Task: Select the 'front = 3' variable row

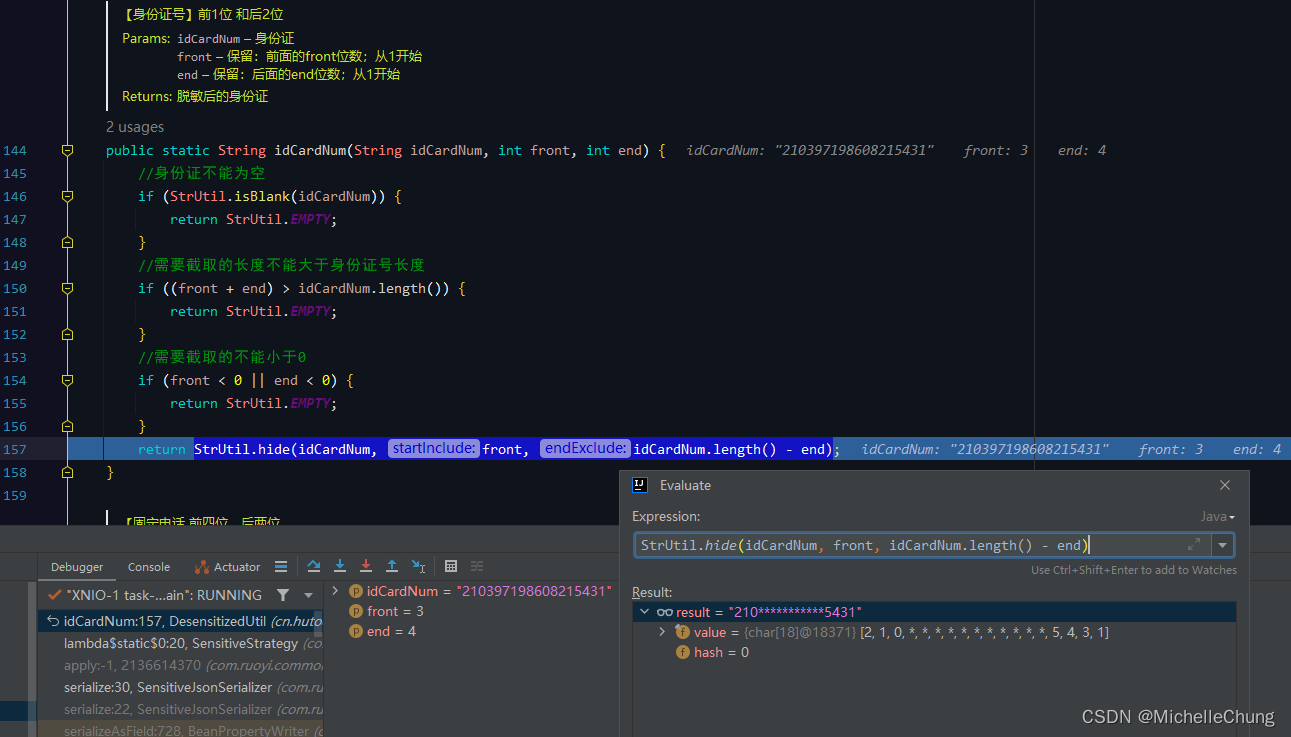Action: (395, 611)
